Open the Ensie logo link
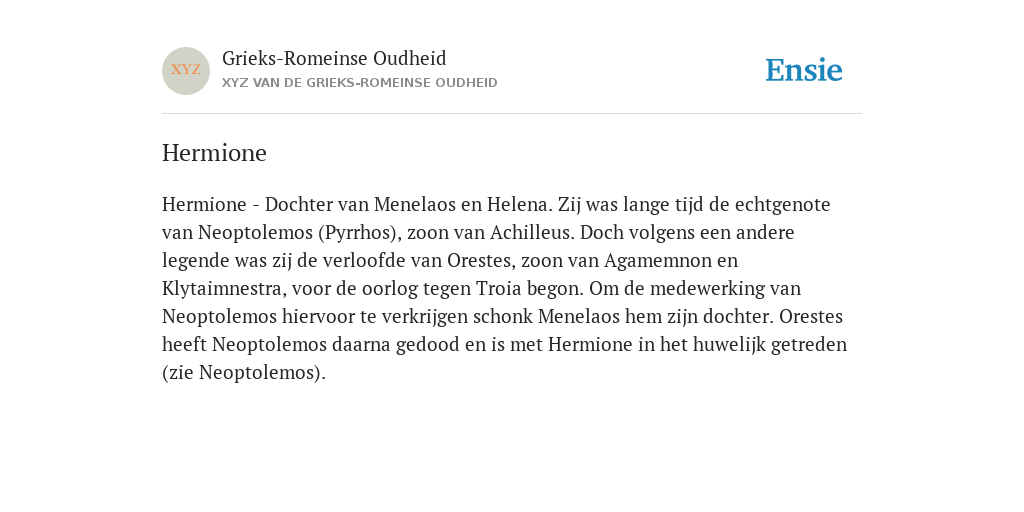Viewport: 1024px width, 512px height. (804, 70)
